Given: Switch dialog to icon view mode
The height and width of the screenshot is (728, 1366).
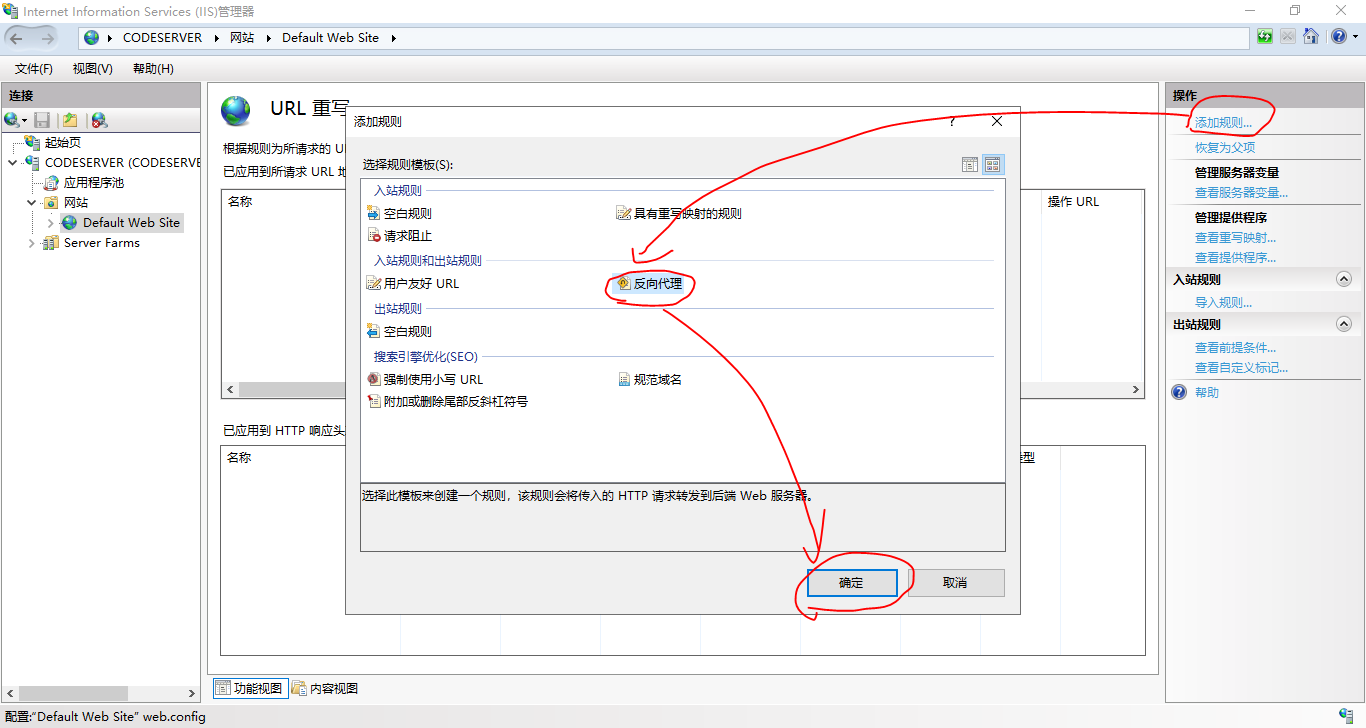Looking at the screenshot, I should (992, 165).
